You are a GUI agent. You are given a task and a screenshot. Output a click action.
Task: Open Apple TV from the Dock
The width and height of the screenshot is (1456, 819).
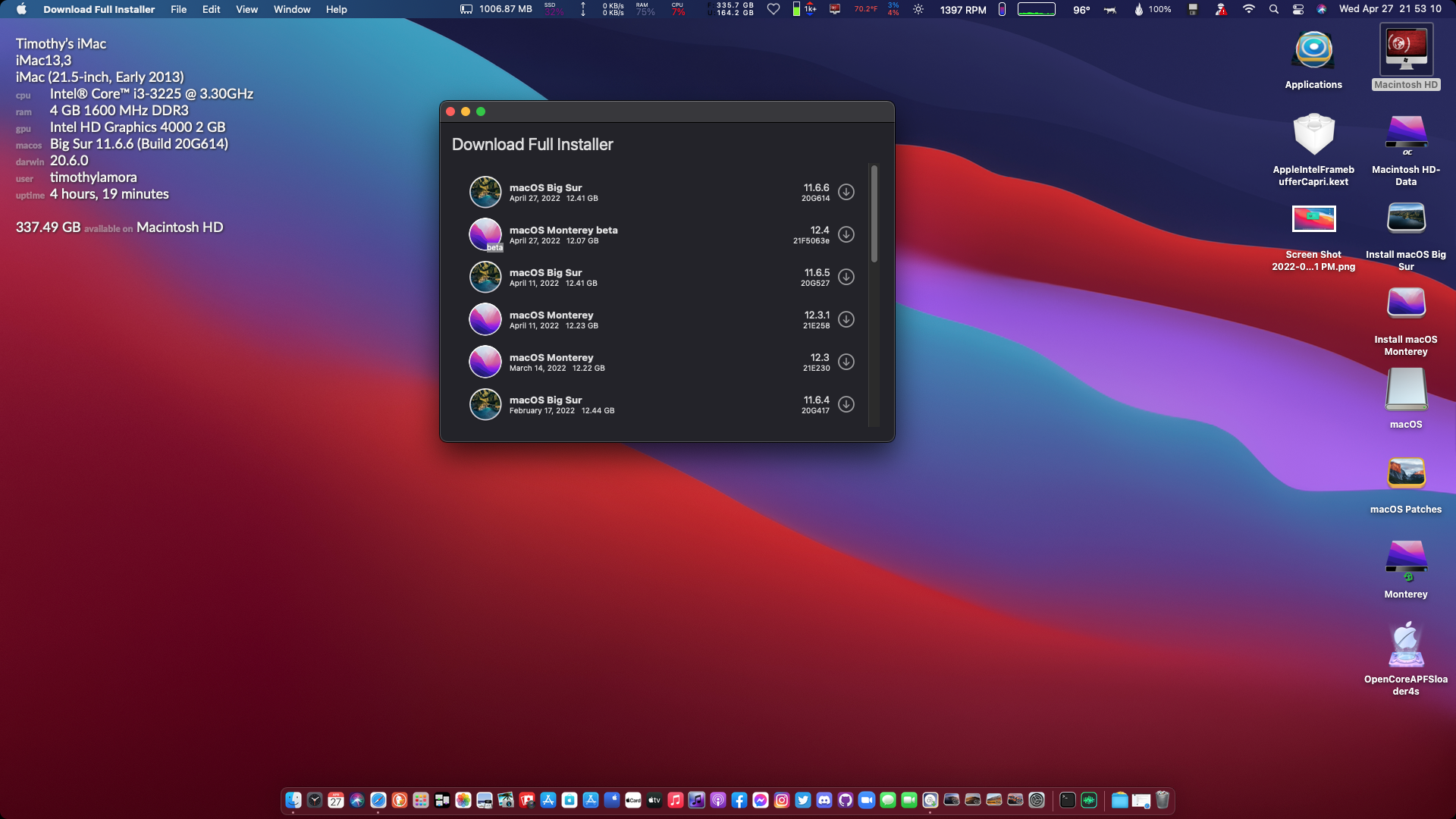tap(654, 800)
